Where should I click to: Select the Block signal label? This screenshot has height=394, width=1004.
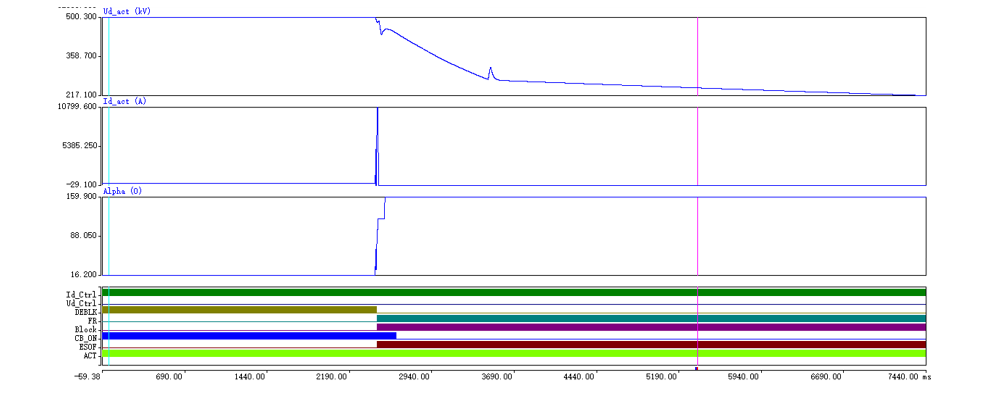point(85,329)
